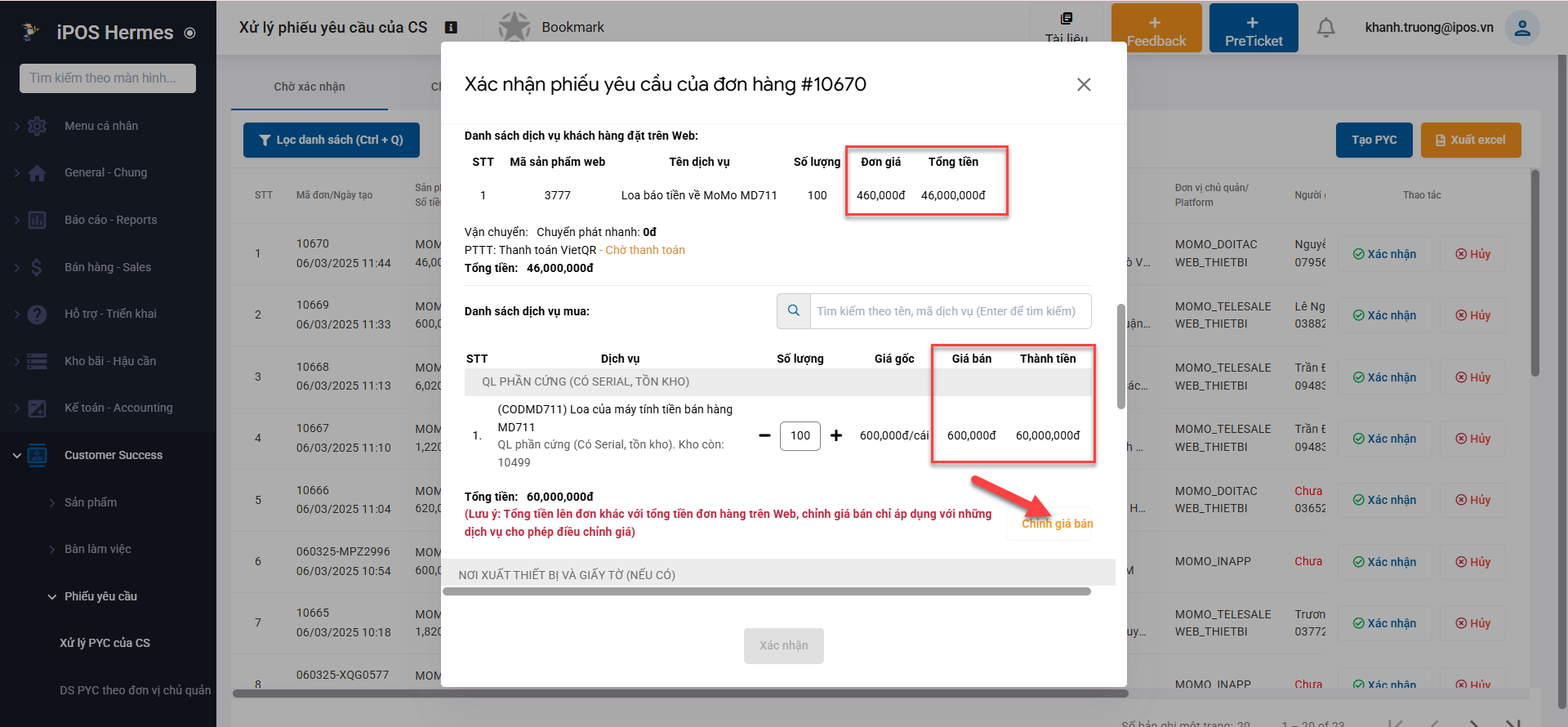
Task: Click the home icon for General - Chung
Action: pos(37,173)
